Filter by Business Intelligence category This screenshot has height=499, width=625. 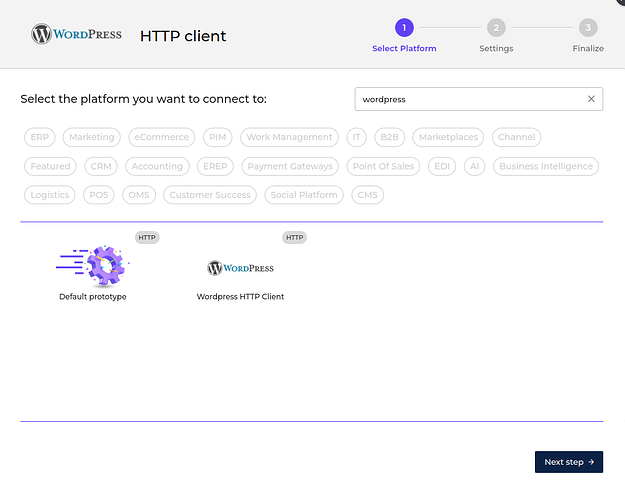tap(546, 166)
